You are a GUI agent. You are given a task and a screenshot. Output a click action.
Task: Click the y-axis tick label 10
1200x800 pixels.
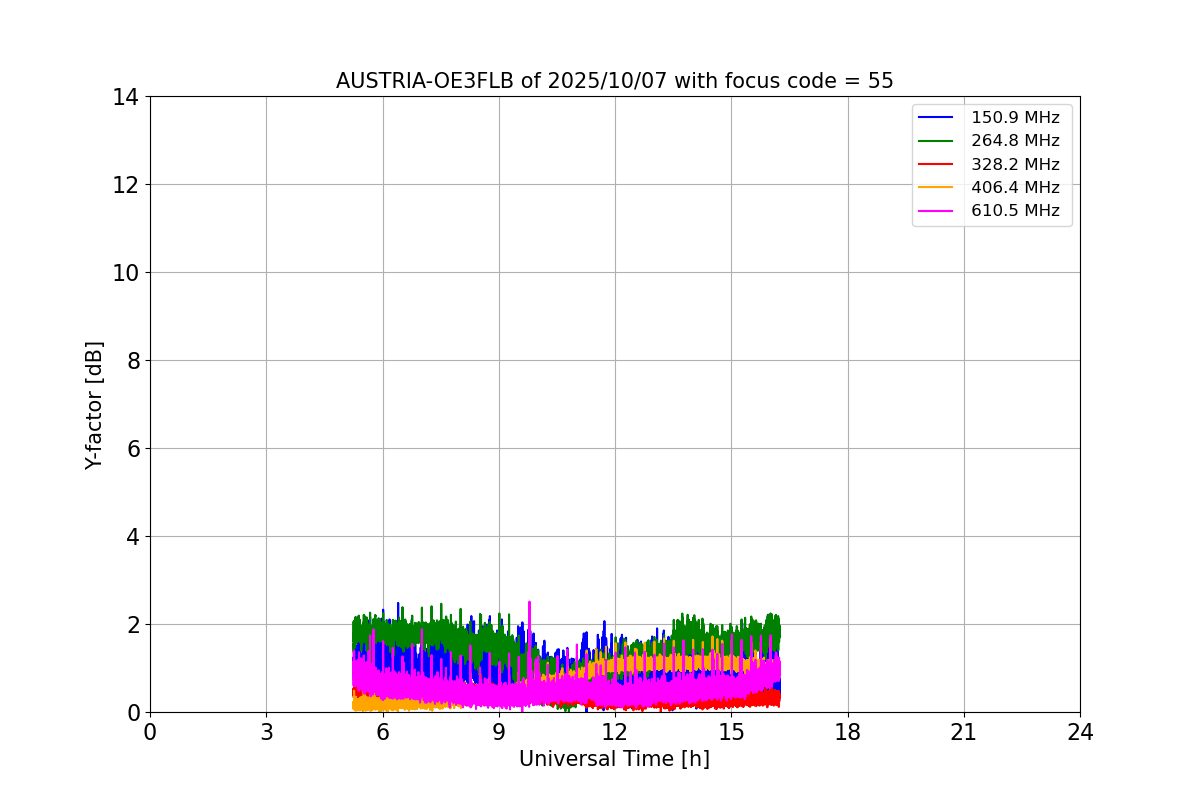tap(125, 273)
